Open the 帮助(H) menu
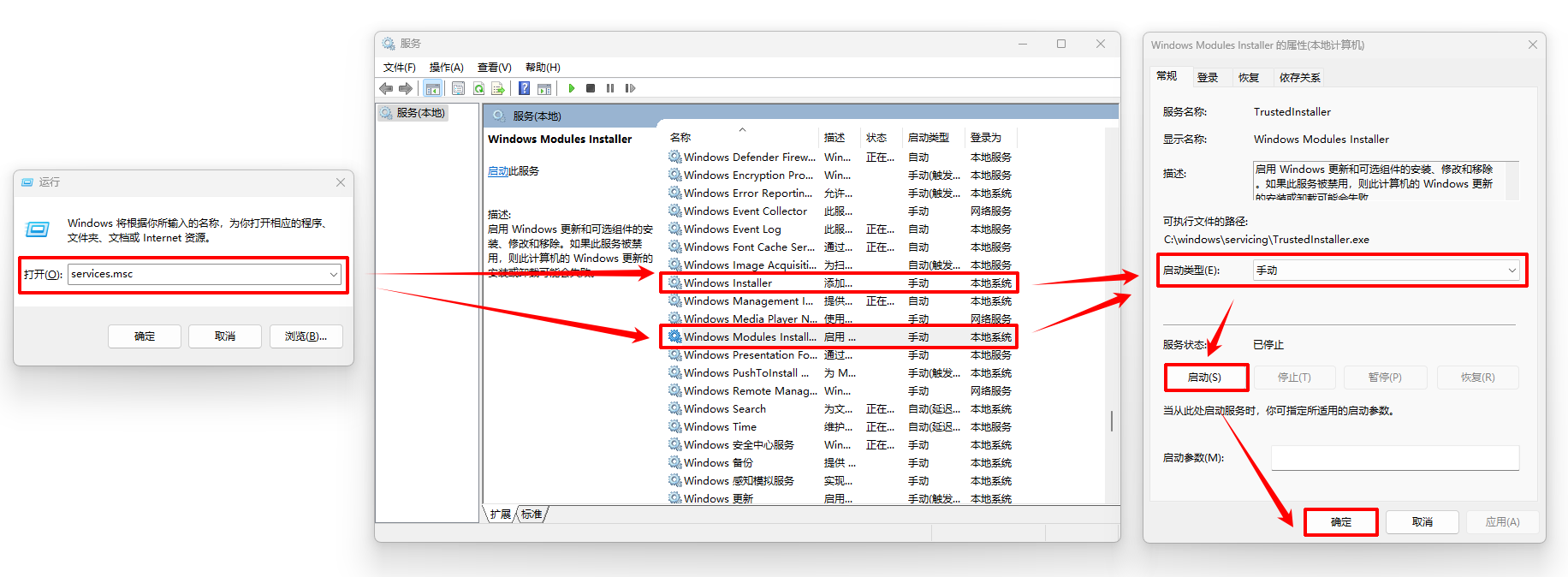 click(x=543, y=68)
